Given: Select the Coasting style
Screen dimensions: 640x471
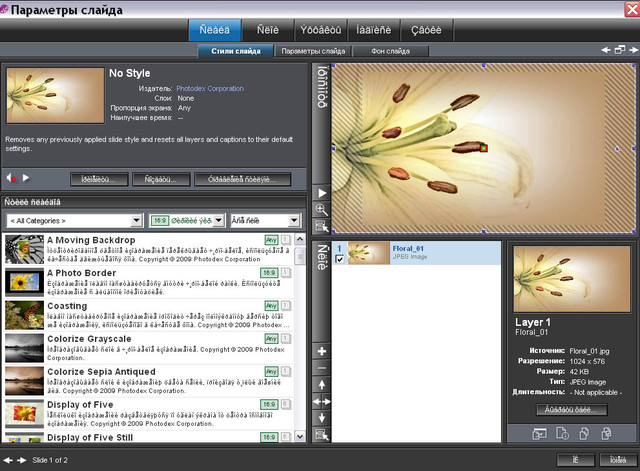Looking at the screenshot, I should (x=149, y=315).
